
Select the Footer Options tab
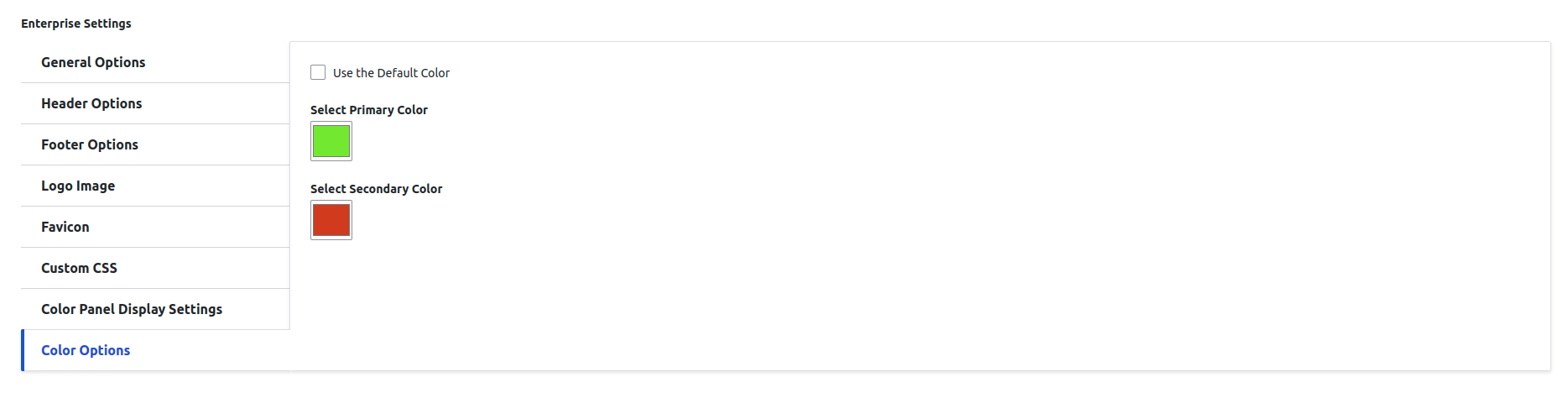90,144
